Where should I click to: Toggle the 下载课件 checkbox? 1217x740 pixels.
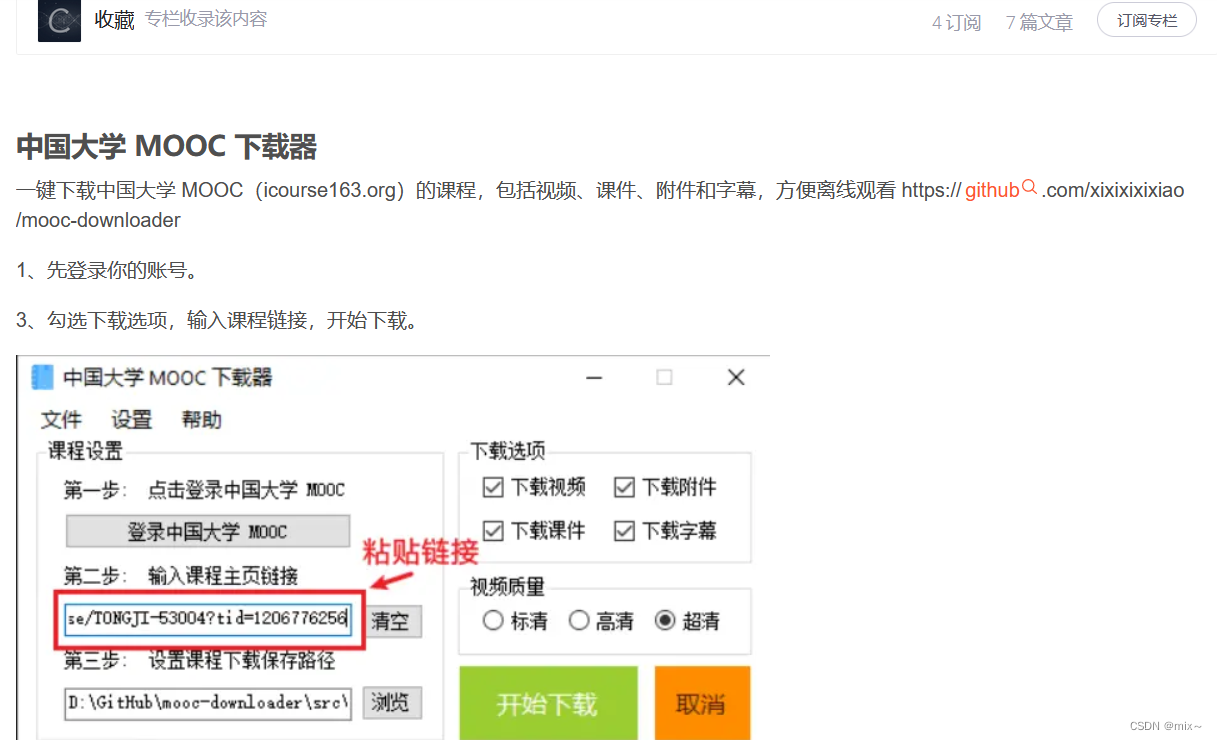[493, 530]
